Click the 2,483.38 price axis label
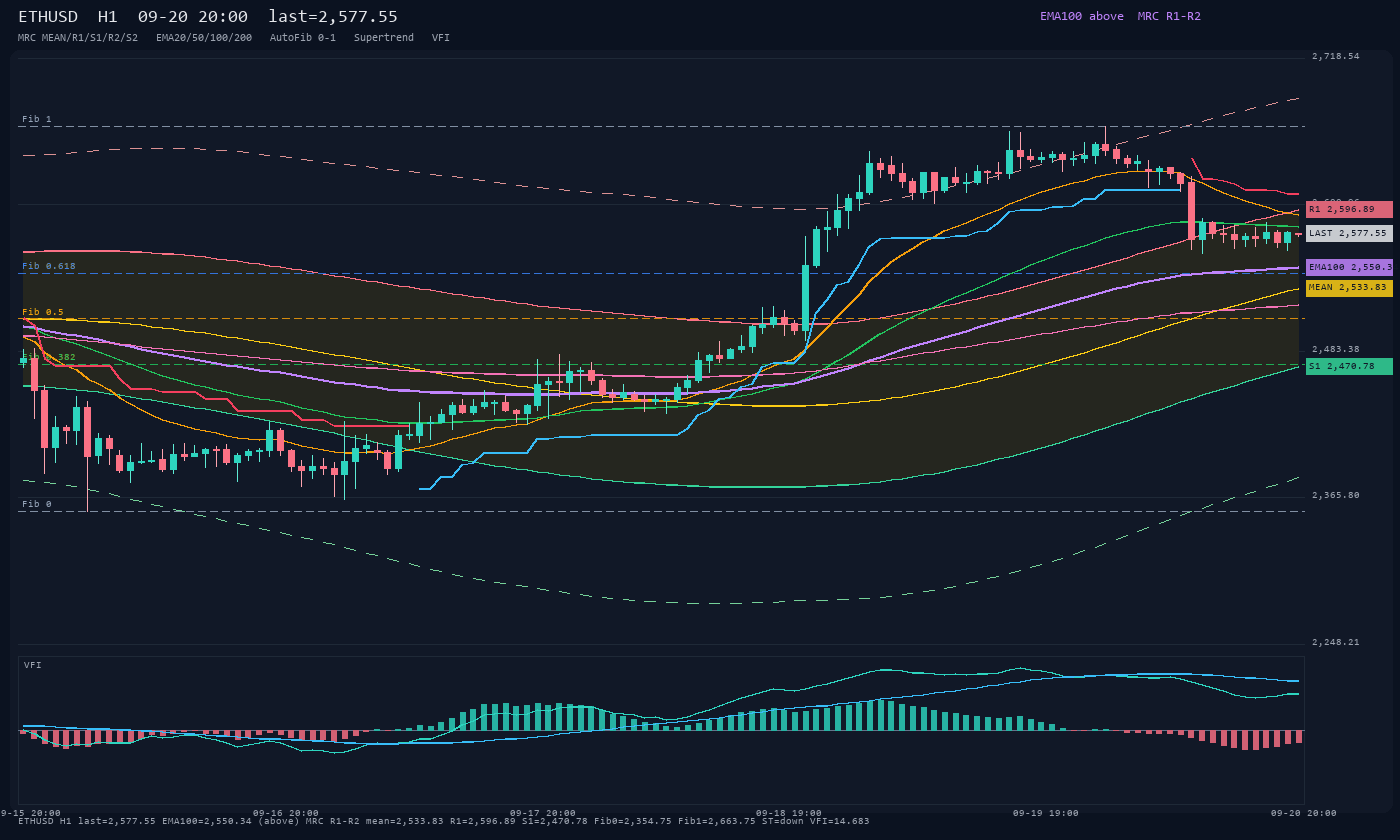Viewport: 1400px width, 840px height. (x=1336, y=349)
